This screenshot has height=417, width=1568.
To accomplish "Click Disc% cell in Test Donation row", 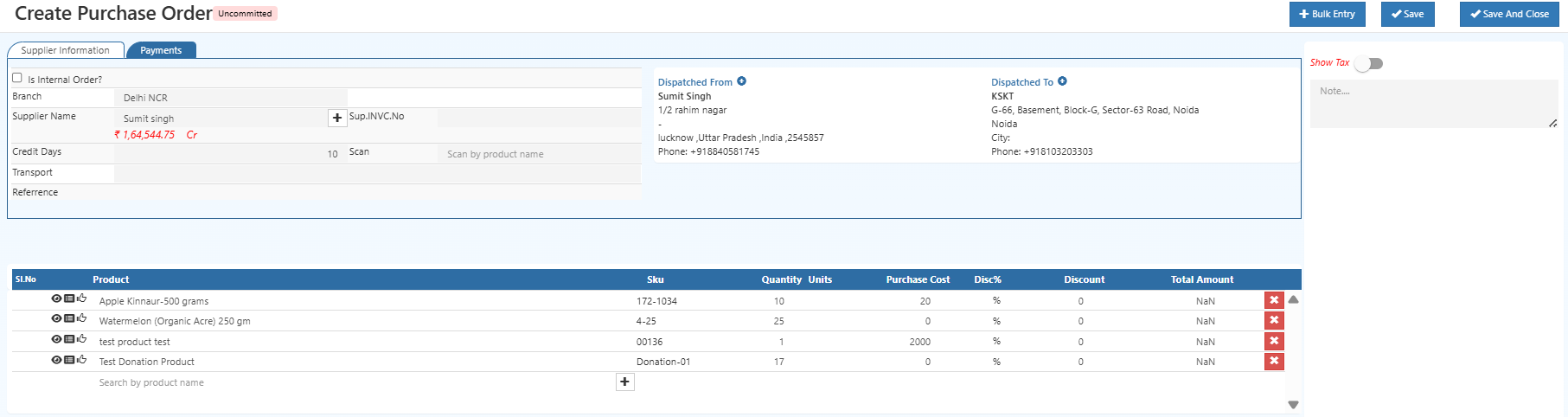I will coord(996,362).
